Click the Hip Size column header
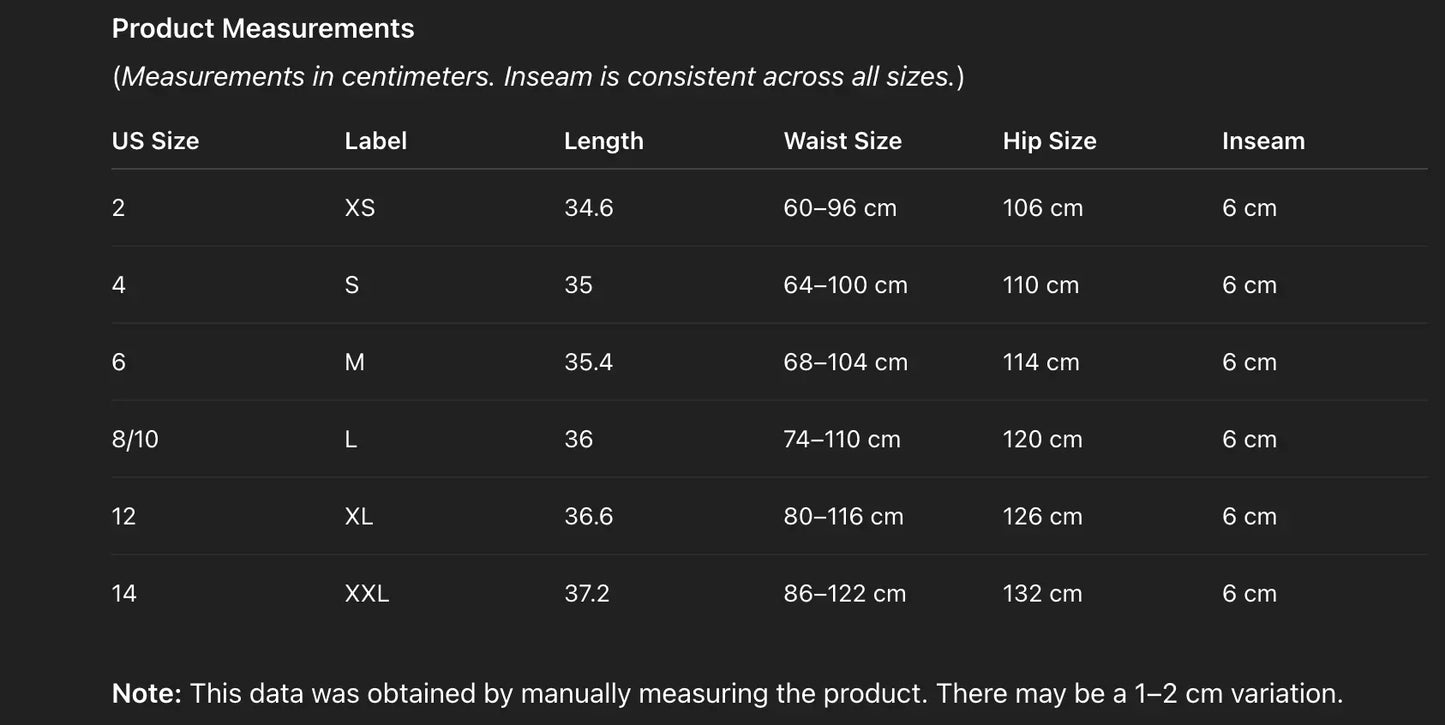 pos(1049,141)
